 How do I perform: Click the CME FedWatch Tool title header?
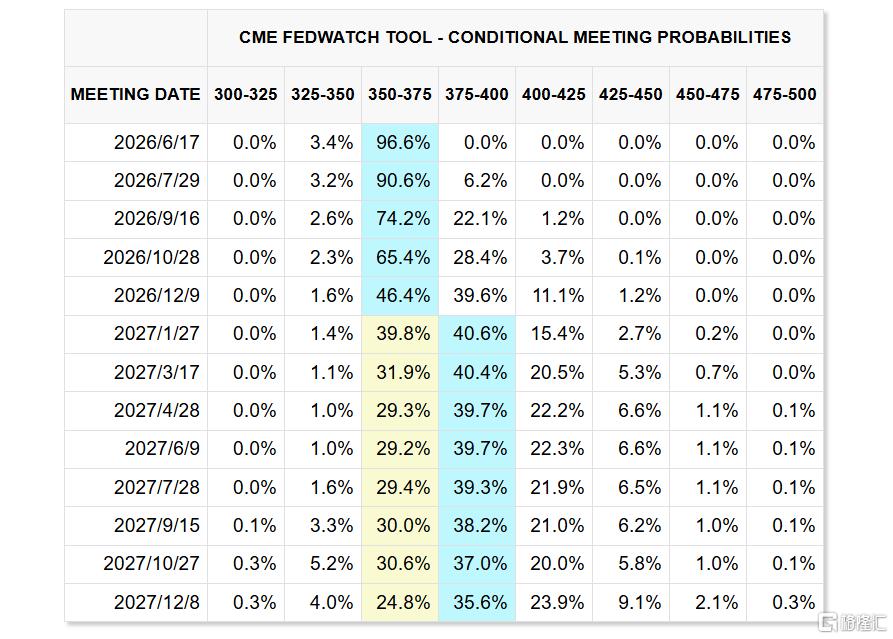coord(515,38)
